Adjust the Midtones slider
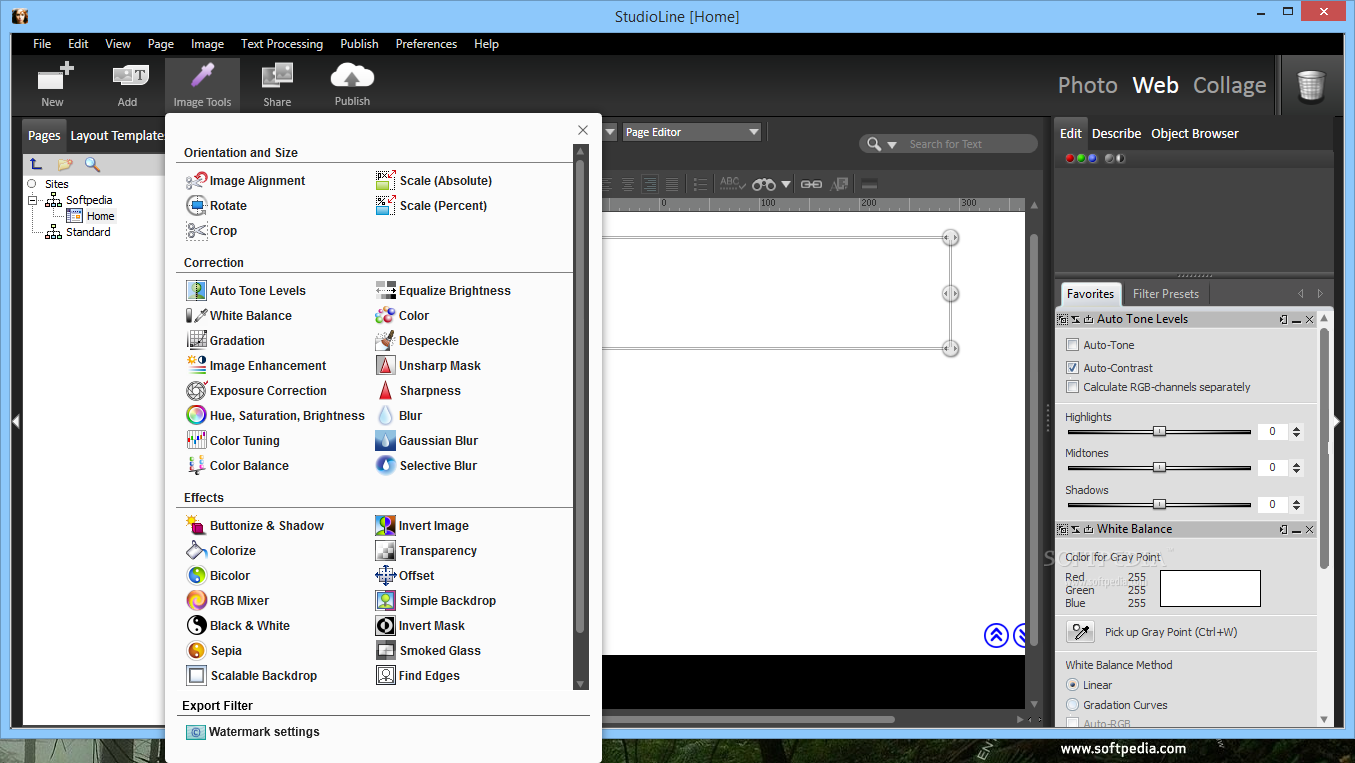This screenshot has width=1355, height=763. (x=1159, y=468)
